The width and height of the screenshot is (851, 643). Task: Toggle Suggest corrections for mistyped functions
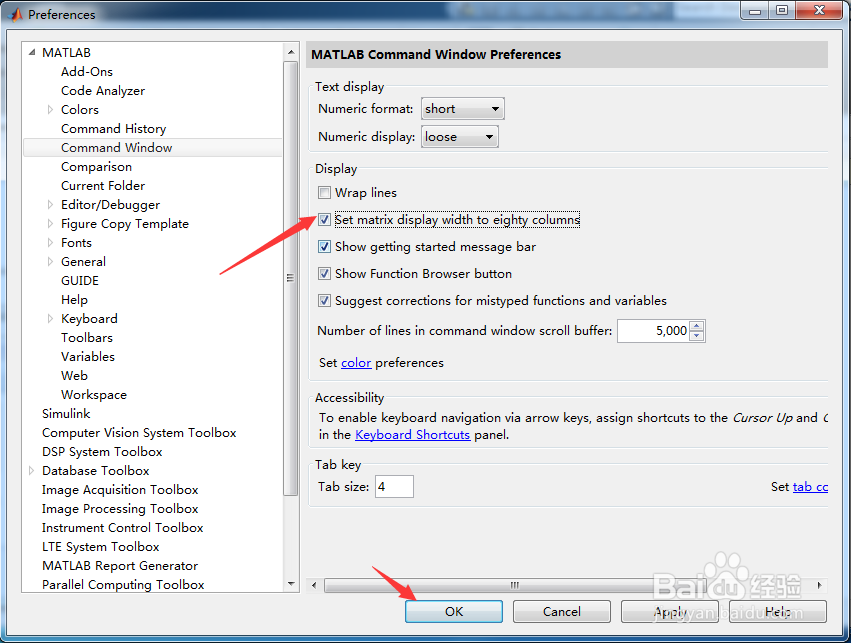point(324,301)
